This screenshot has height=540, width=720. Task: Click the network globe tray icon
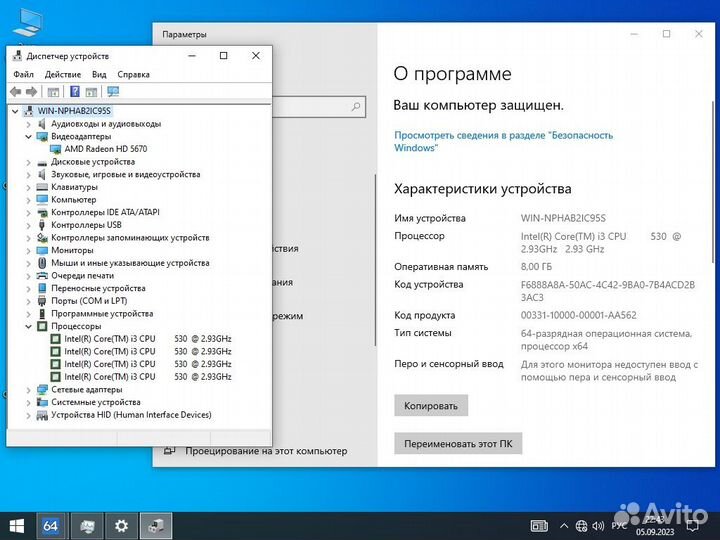[581, 526]
